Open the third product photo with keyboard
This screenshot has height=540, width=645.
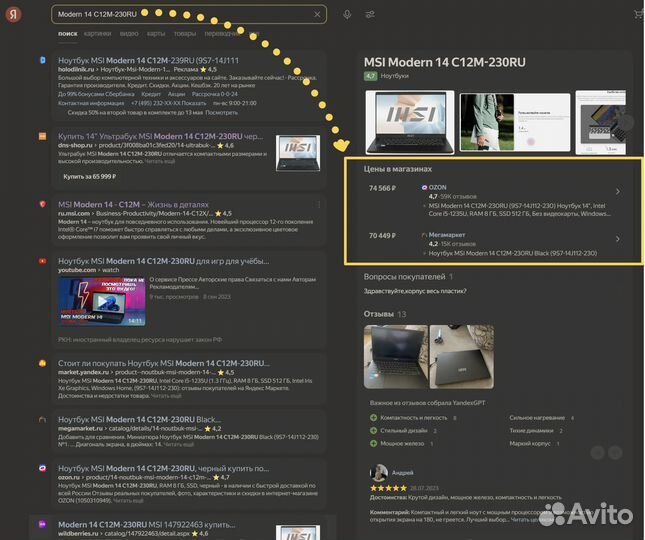(x=601, y=122)
